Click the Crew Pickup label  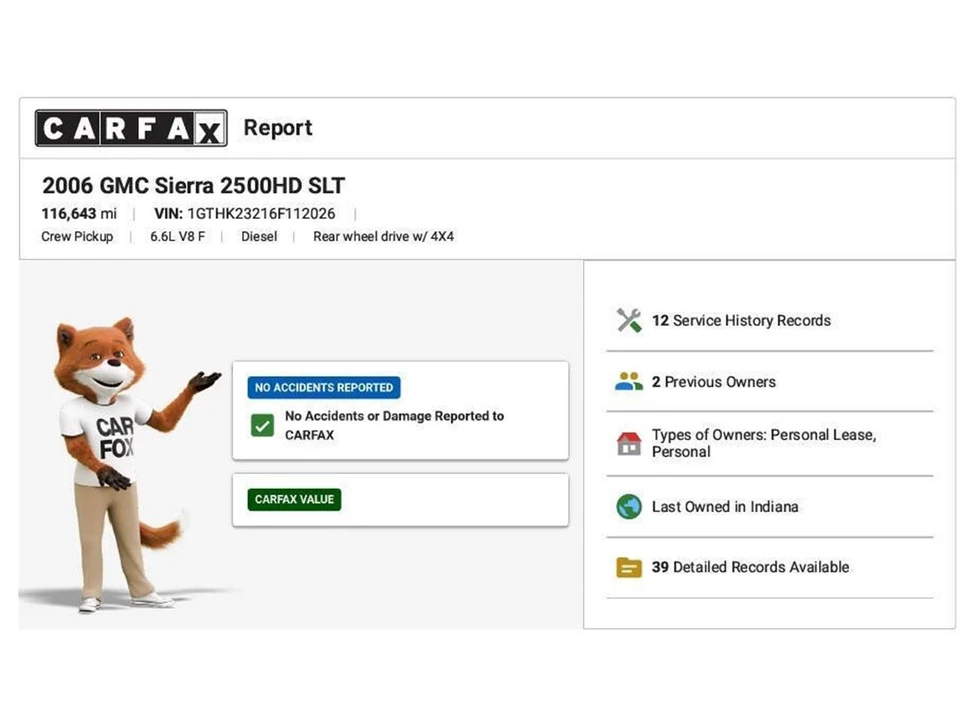[x=77, y=236]
